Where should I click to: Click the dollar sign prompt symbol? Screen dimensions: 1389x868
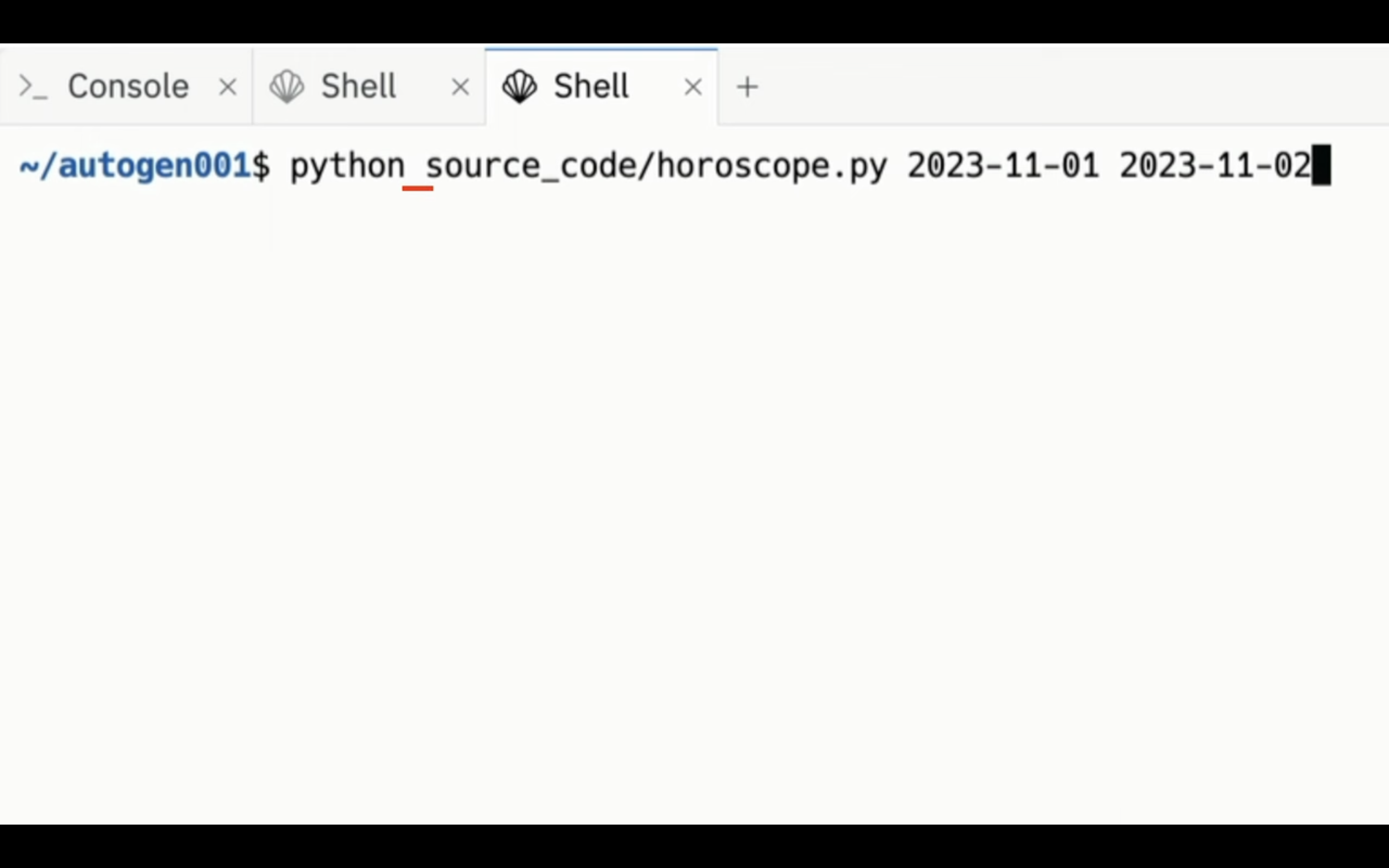(x=261, y=166)
